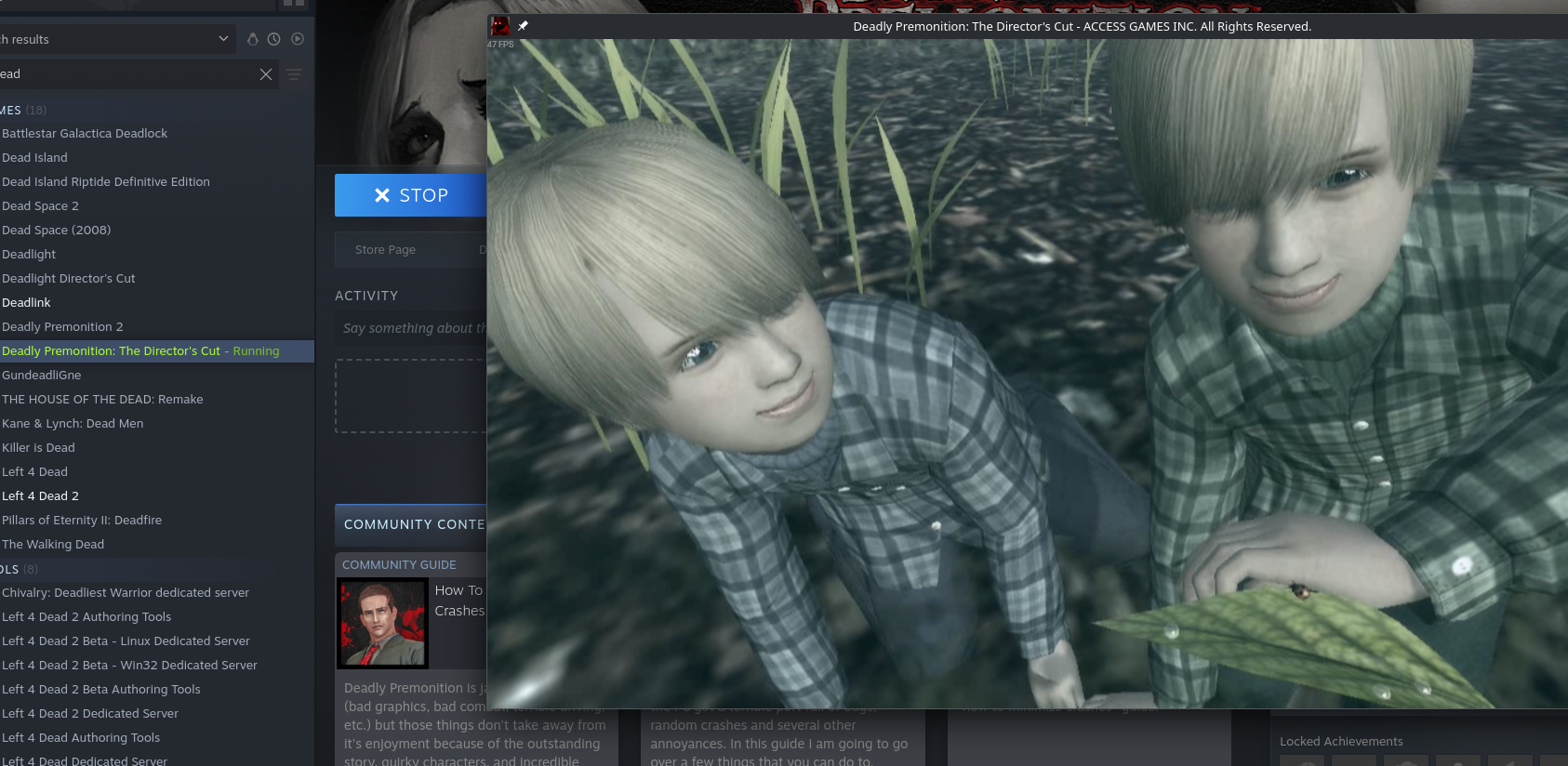Screen dimensions: 1568x766
Task: Select Left 4 Dead 2 Beta Authoring Tools
Action: (101, 690)
